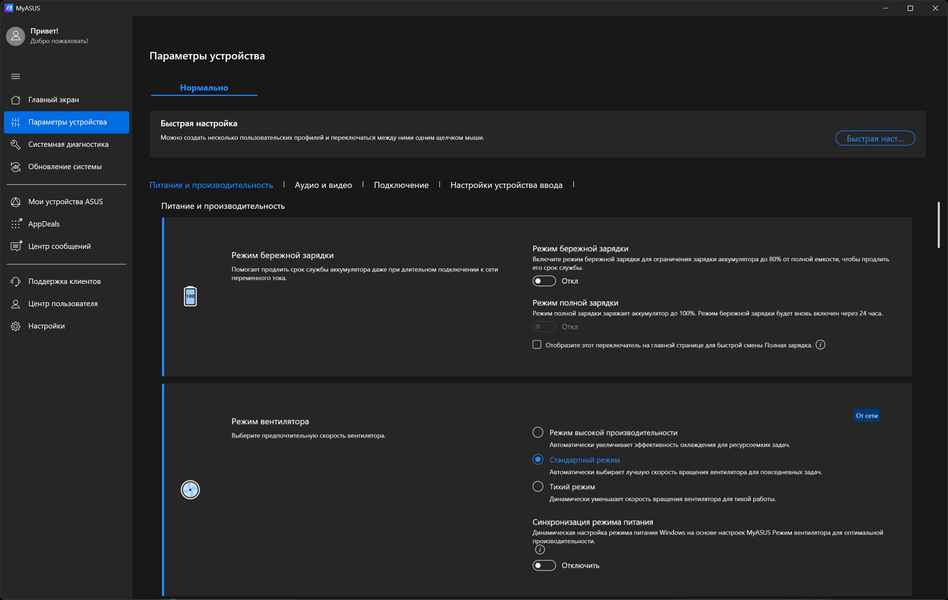Toggle the disabled Режим полной зарядки switch
This screenshot has width=948, height=600.
click(x=544, y=327)
